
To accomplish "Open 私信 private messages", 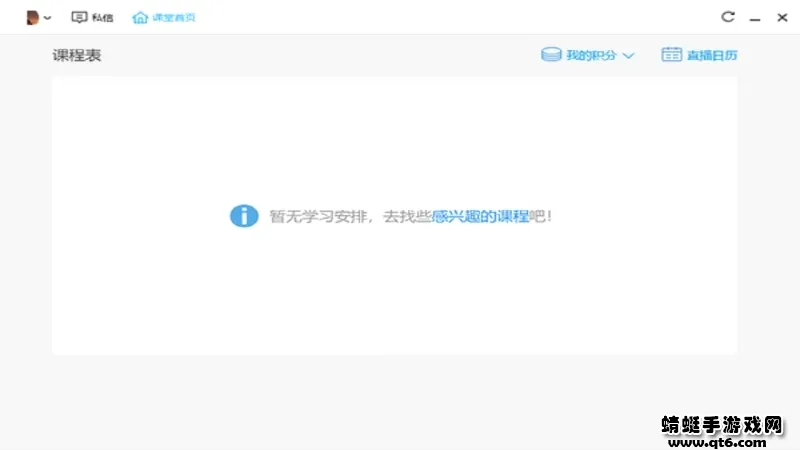I will point(92,17).
